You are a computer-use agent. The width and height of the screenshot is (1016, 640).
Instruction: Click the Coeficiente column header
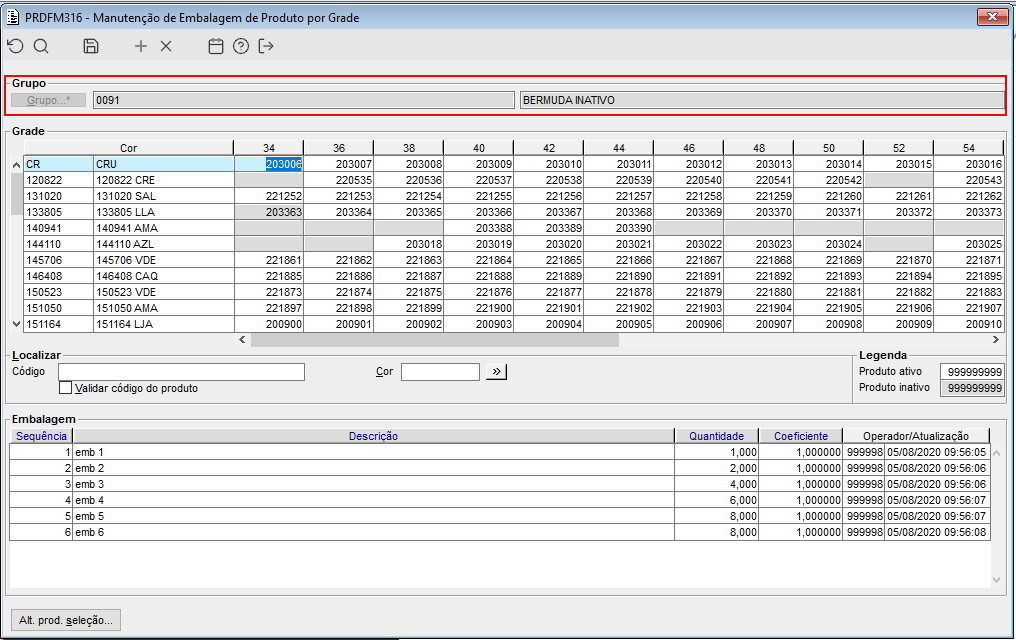(801, 436)
